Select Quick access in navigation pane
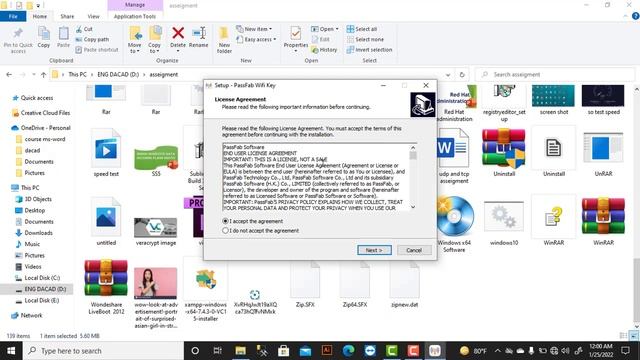640x360 pixels. coord(37,98)
